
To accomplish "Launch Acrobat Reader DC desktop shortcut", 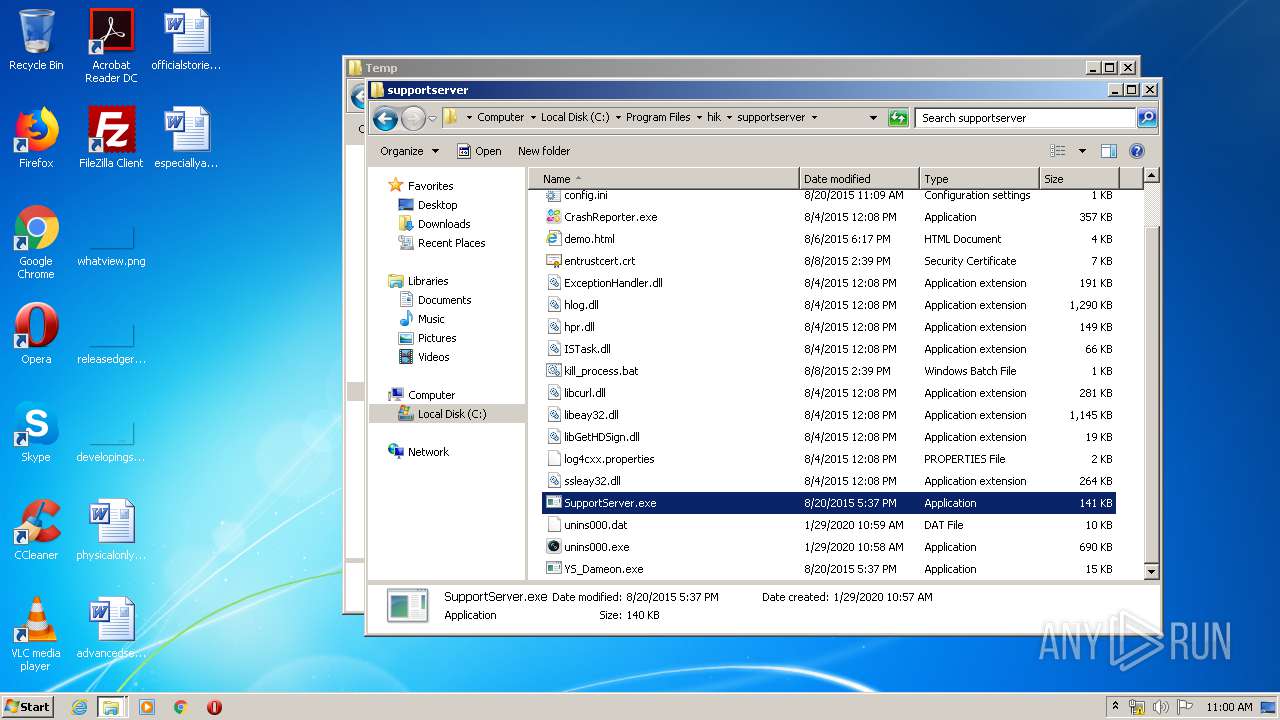I will point(111,46).
